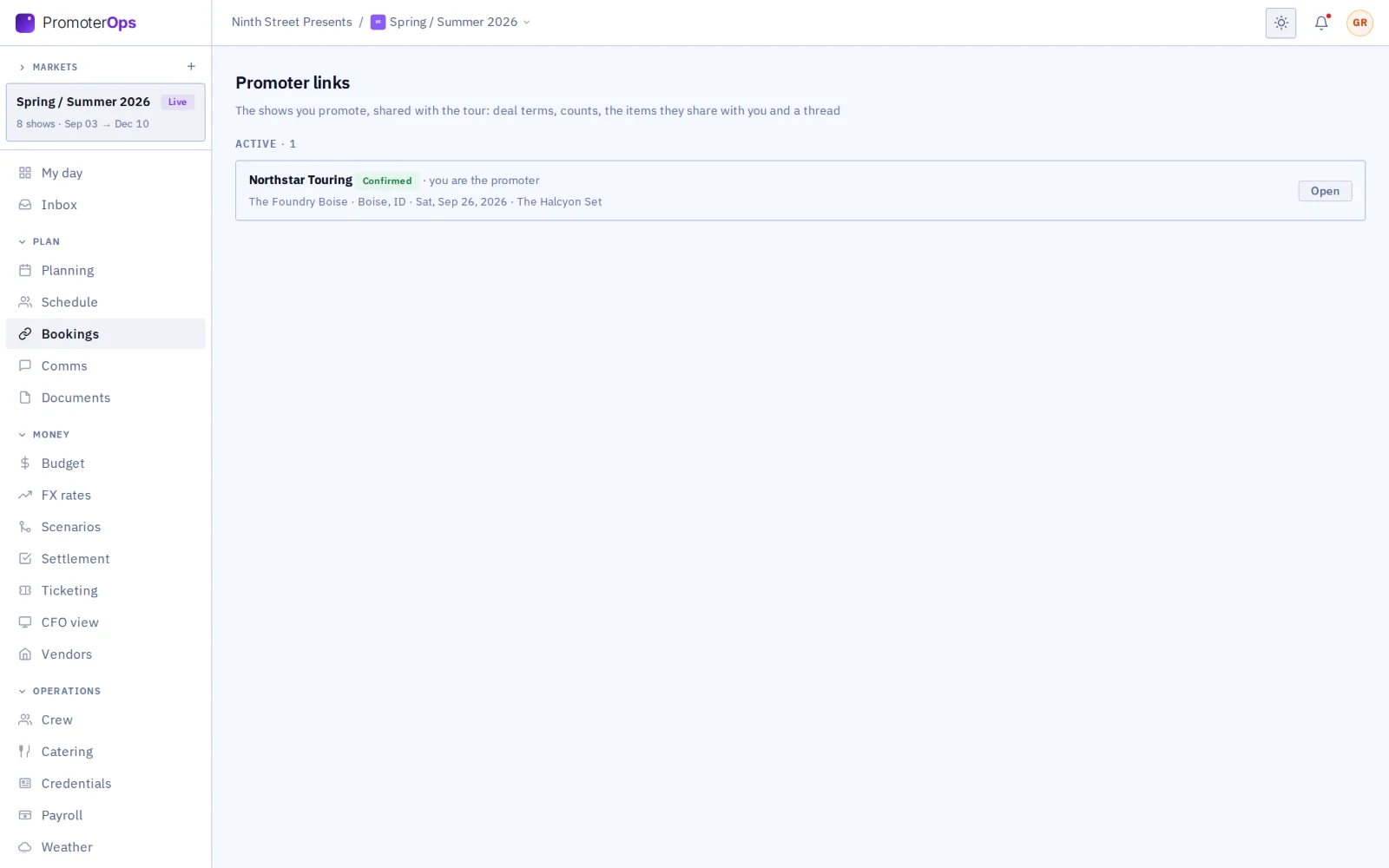The width and height of the screenshot is (1389, 868).
Task: Click the Catering utensils icon
Action: click(25, 752)
